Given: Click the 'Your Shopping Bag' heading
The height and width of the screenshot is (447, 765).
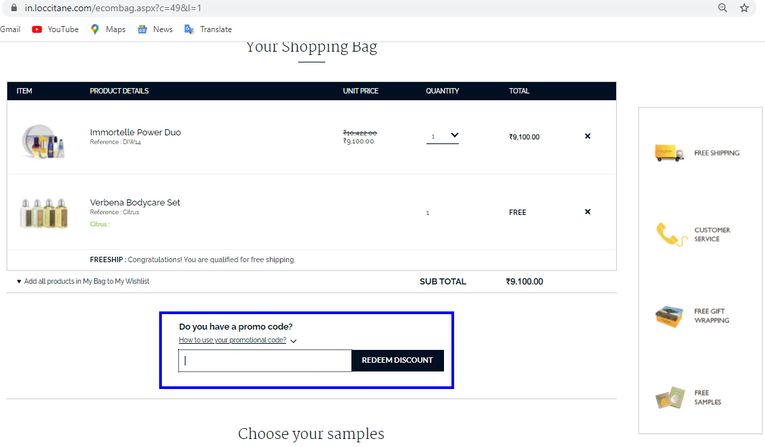Looking at the screenshot, I should (x=311, y=47).
